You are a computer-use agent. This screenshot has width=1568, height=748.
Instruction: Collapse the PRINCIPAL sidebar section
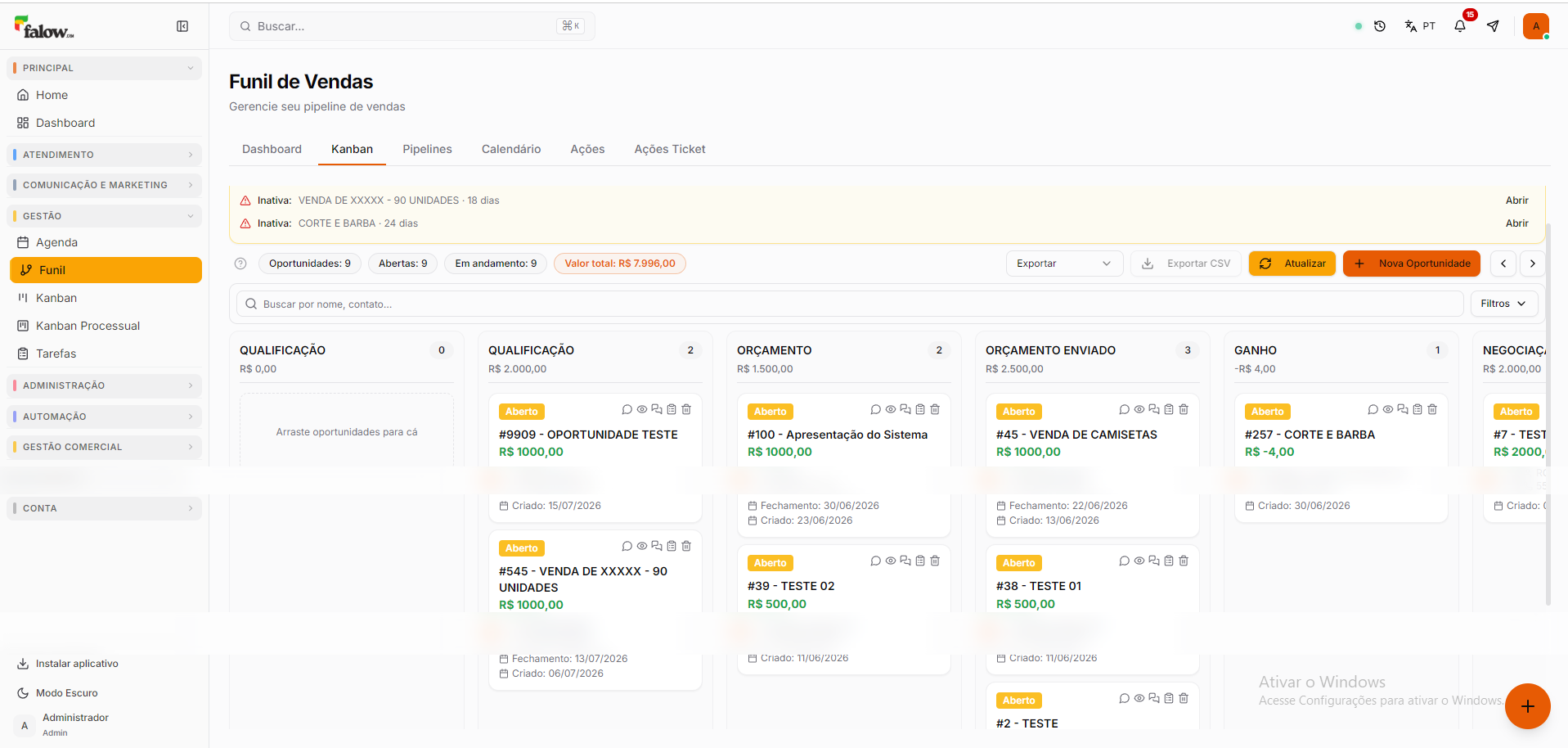(x=104, y=68)
